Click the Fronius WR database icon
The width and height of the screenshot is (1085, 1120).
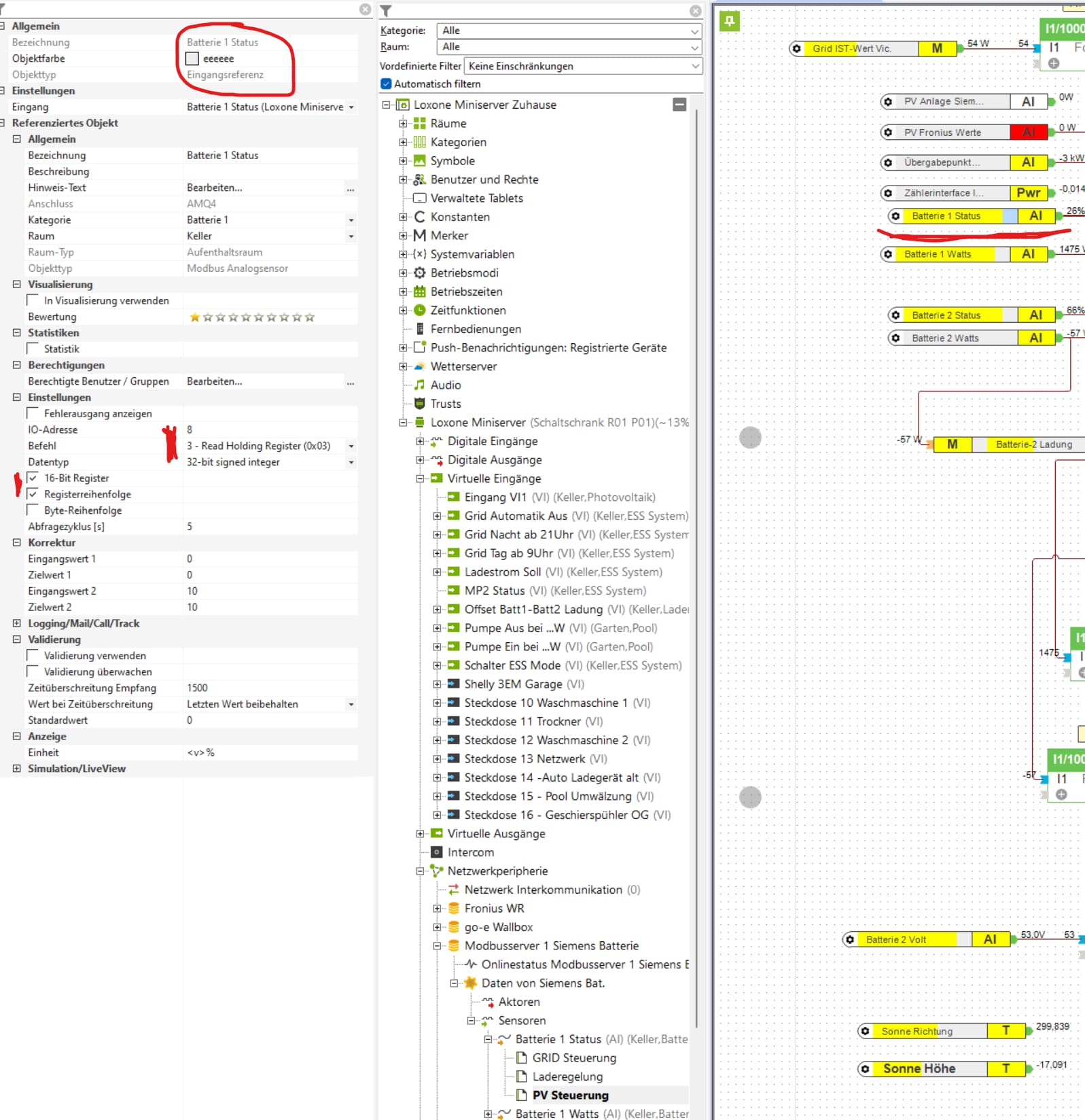(x=454, y=909)
